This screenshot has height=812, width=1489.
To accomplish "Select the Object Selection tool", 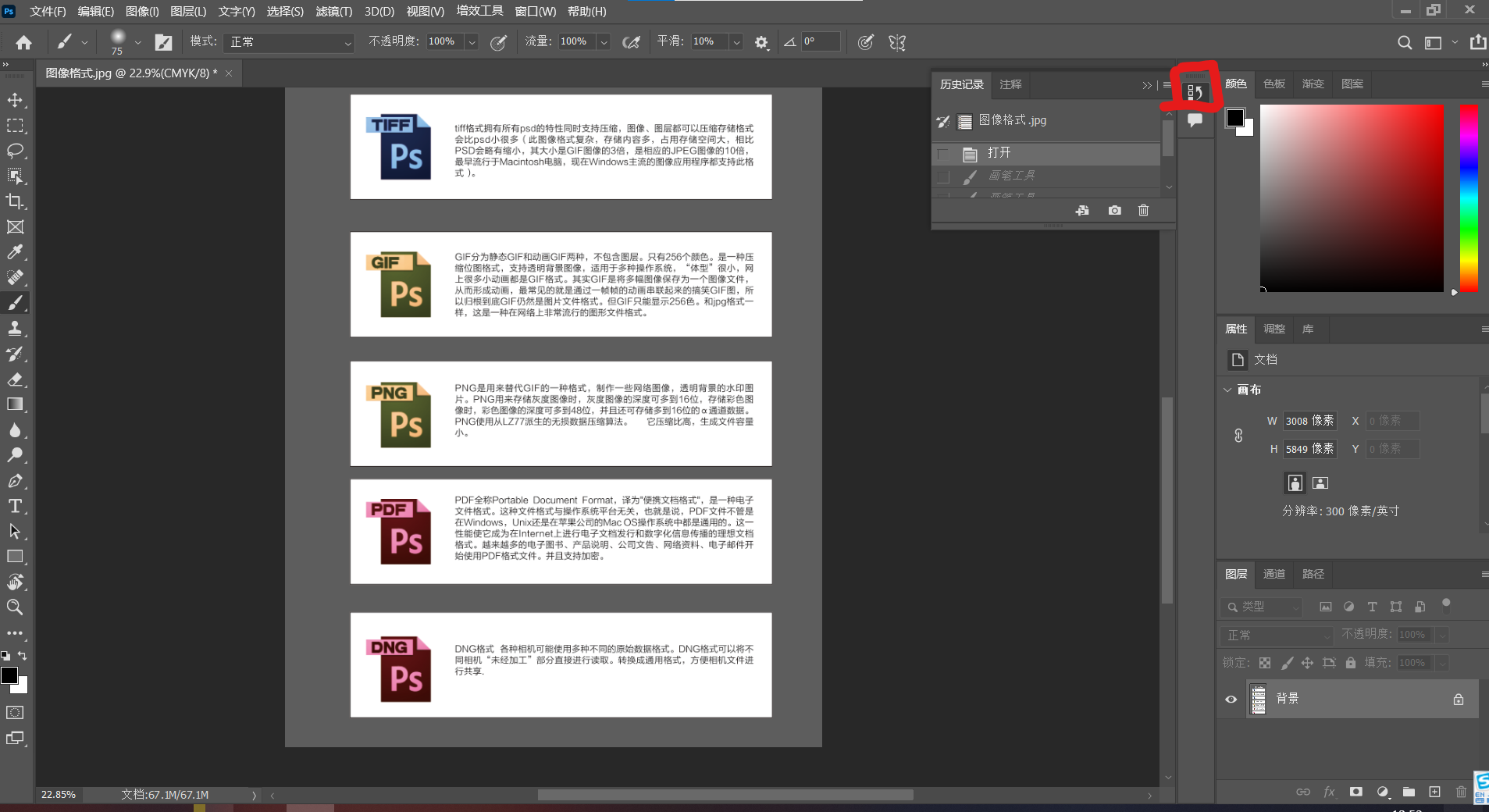I will tap(15, 176).
